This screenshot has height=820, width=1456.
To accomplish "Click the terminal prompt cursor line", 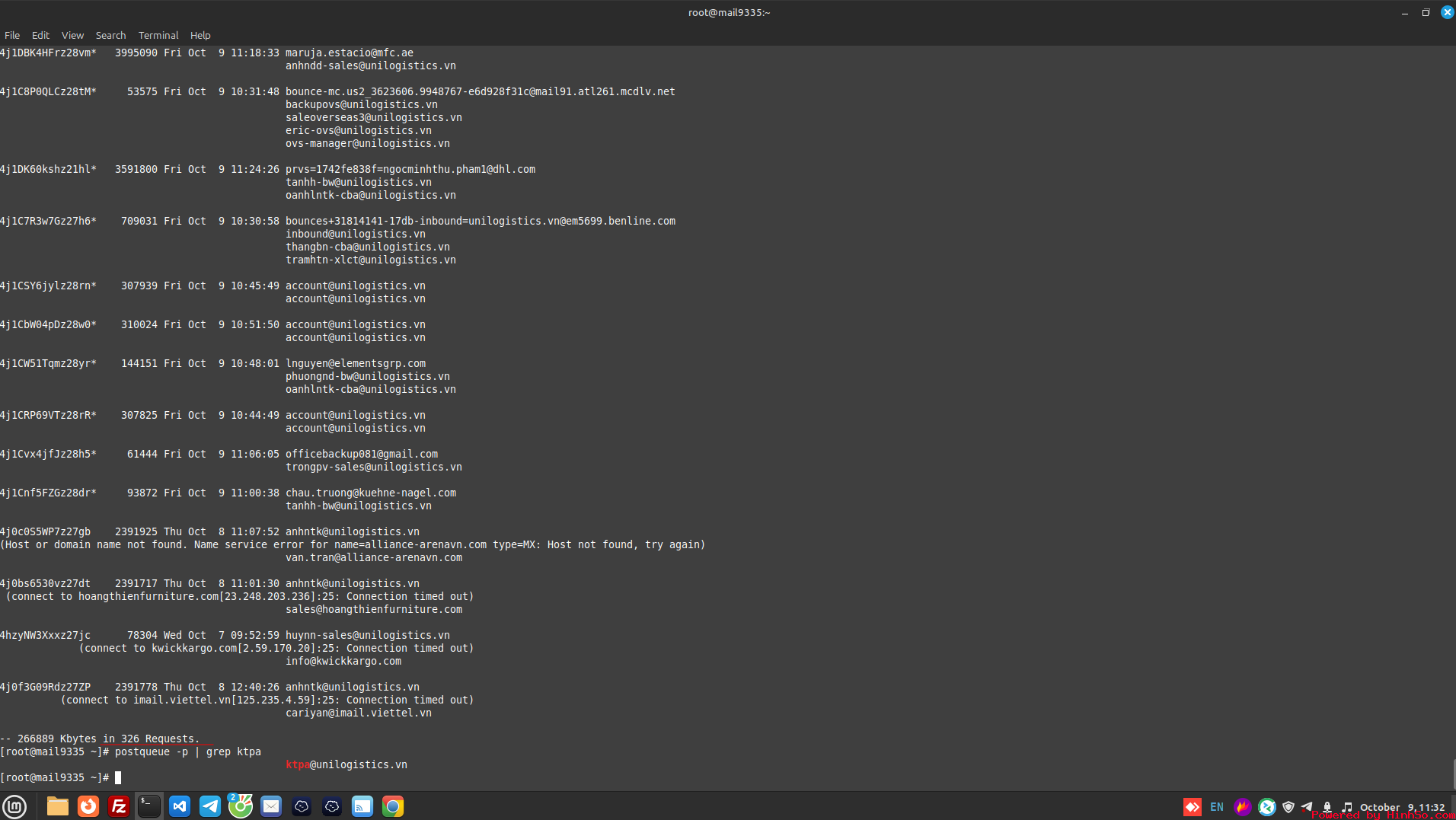I will click(61, 777).
